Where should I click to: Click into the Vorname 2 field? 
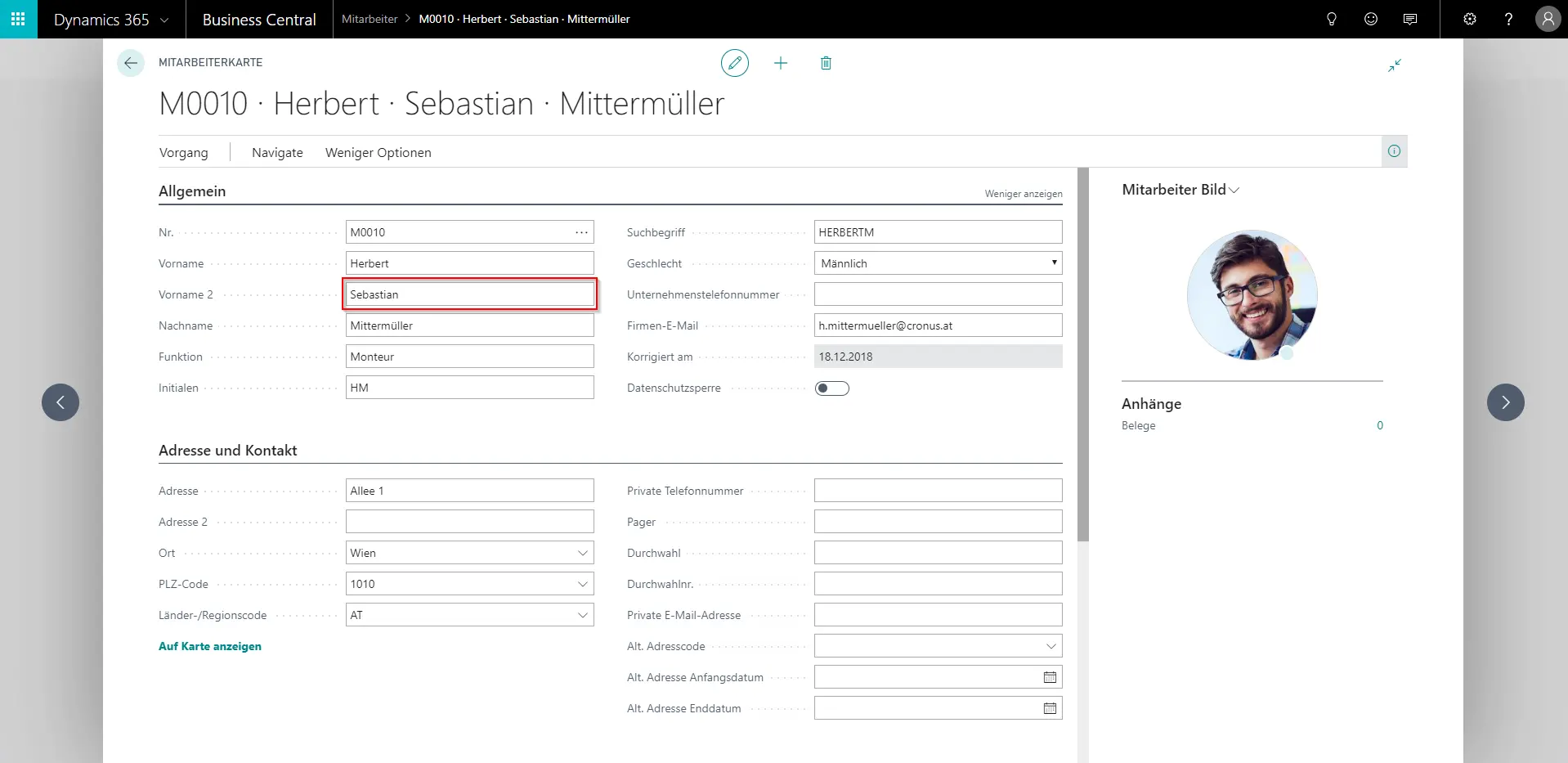point(470,294)
